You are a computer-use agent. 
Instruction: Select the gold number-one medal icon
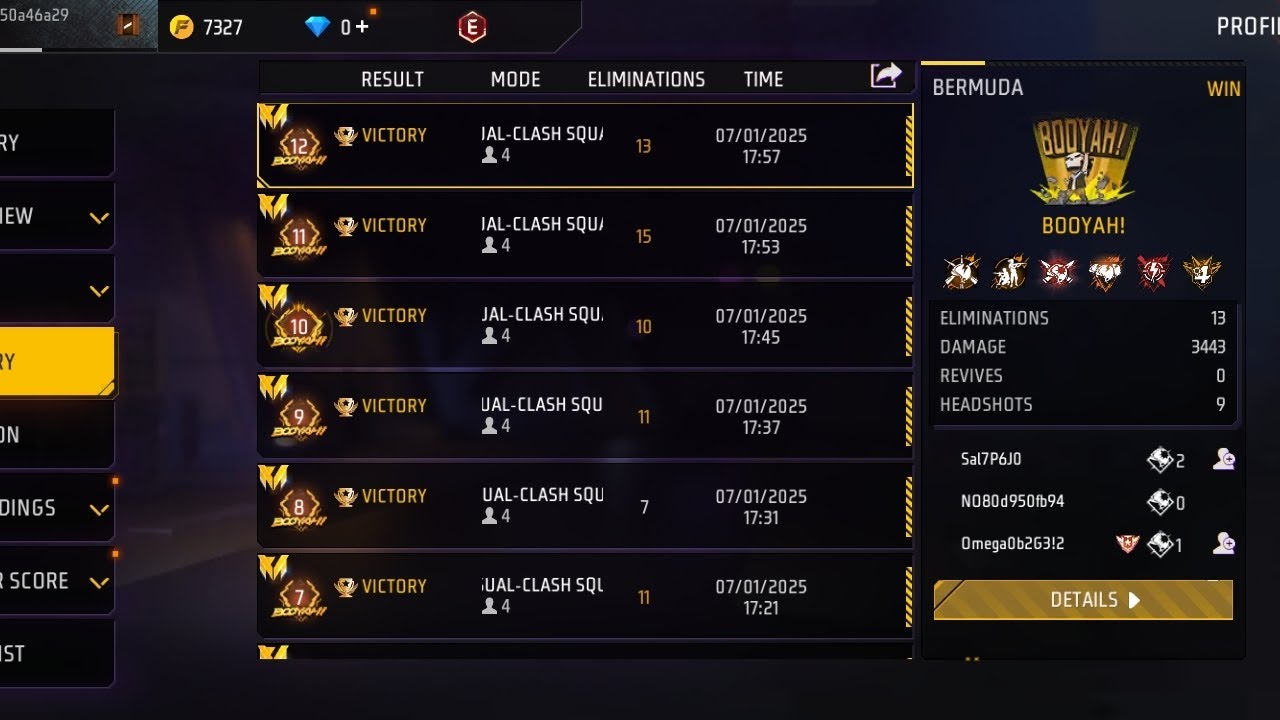(1201, 271)
